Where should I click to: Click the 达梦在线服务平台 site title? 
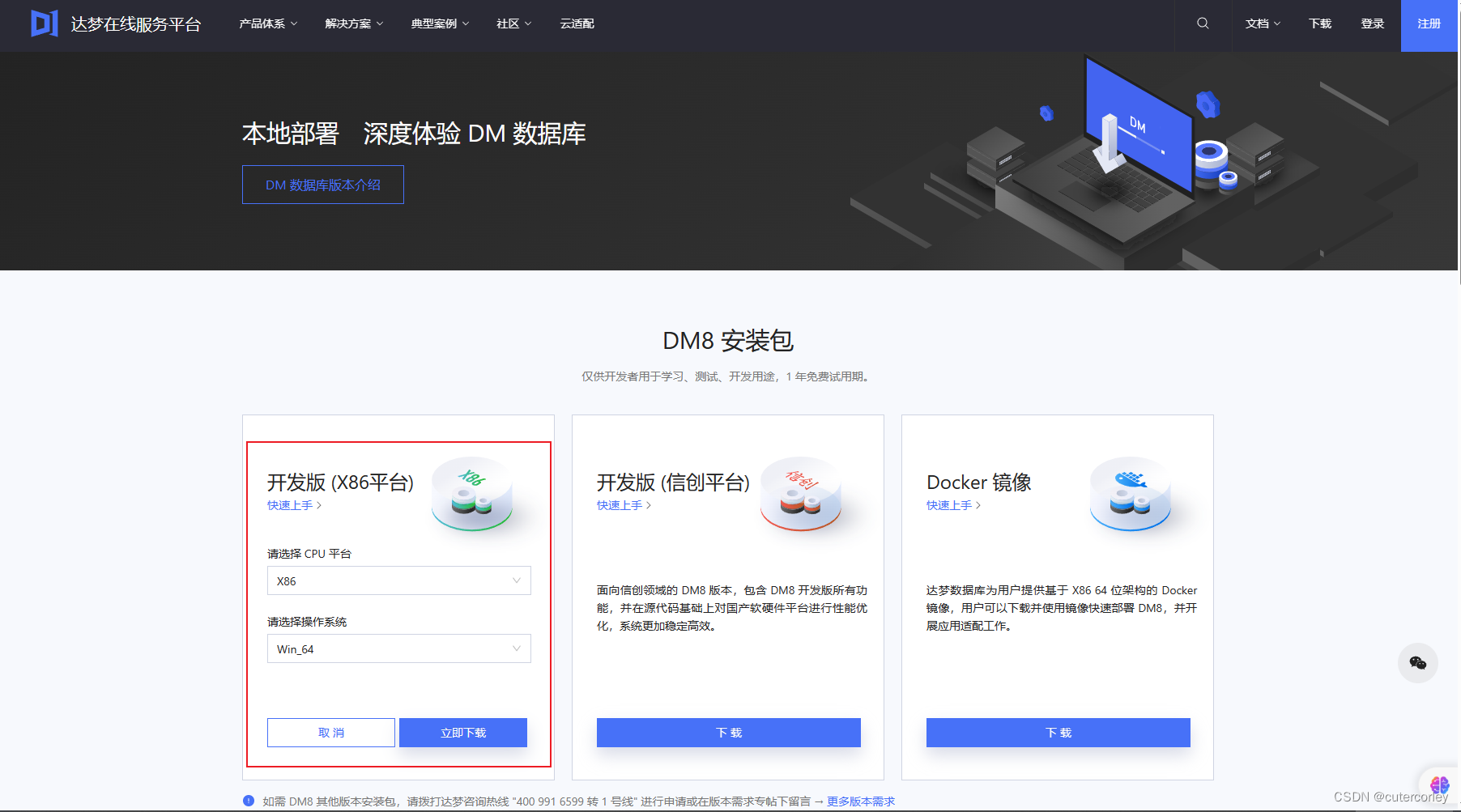pos(136,24)
